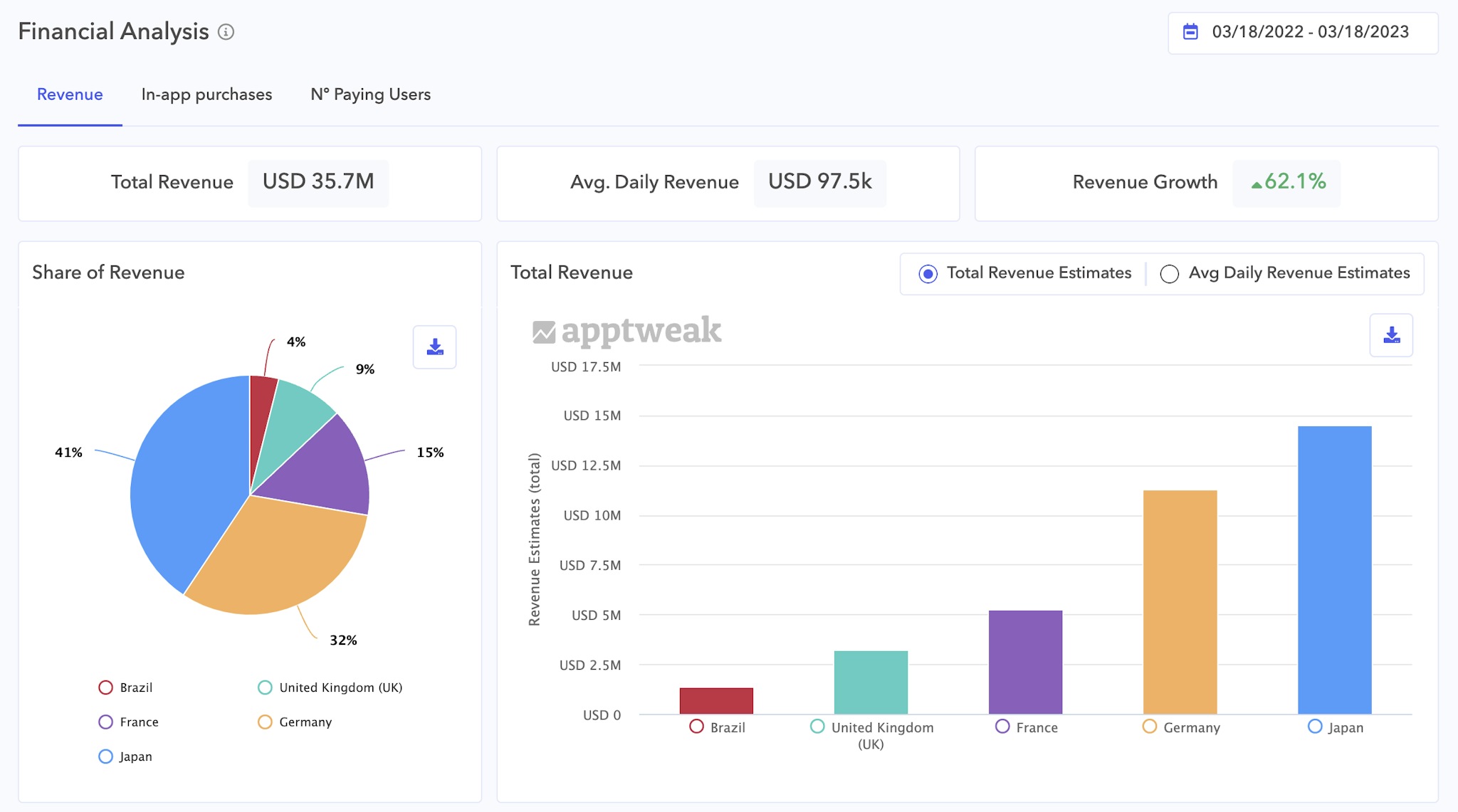The height and width of the screenshot is (812, 1458).
Task: Open the N° Paying Users tab
Action: pyautogui.click(x=369, y=94)
